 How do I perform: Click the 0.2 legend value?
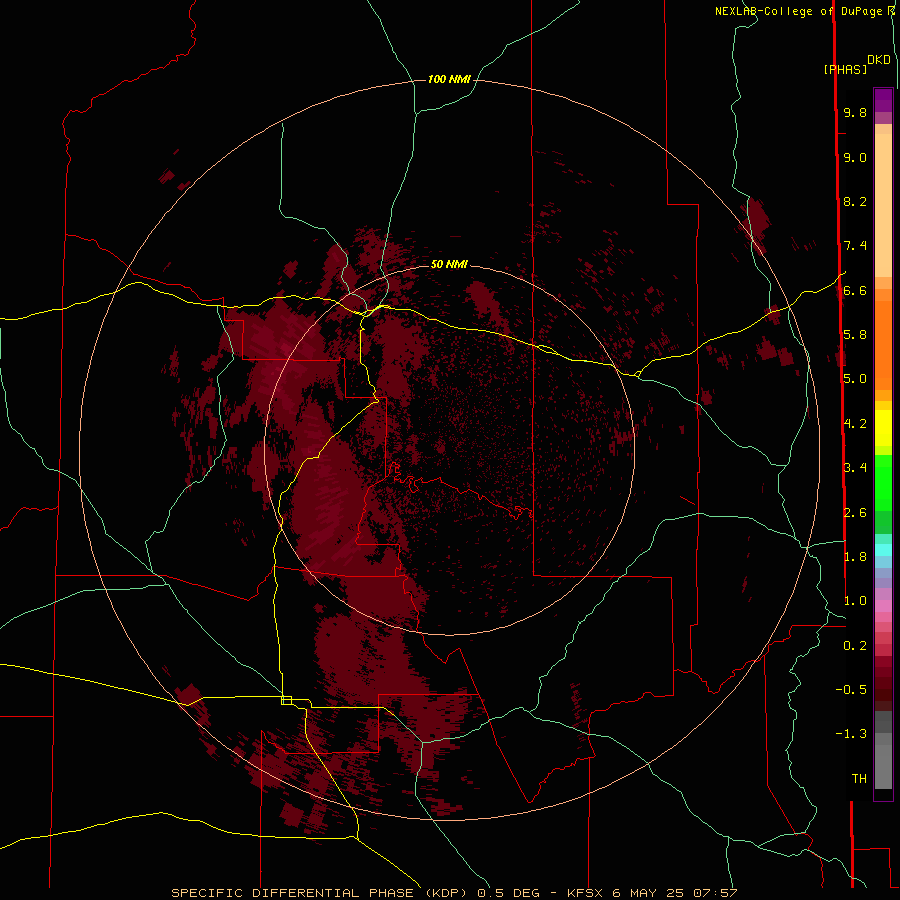855,645
